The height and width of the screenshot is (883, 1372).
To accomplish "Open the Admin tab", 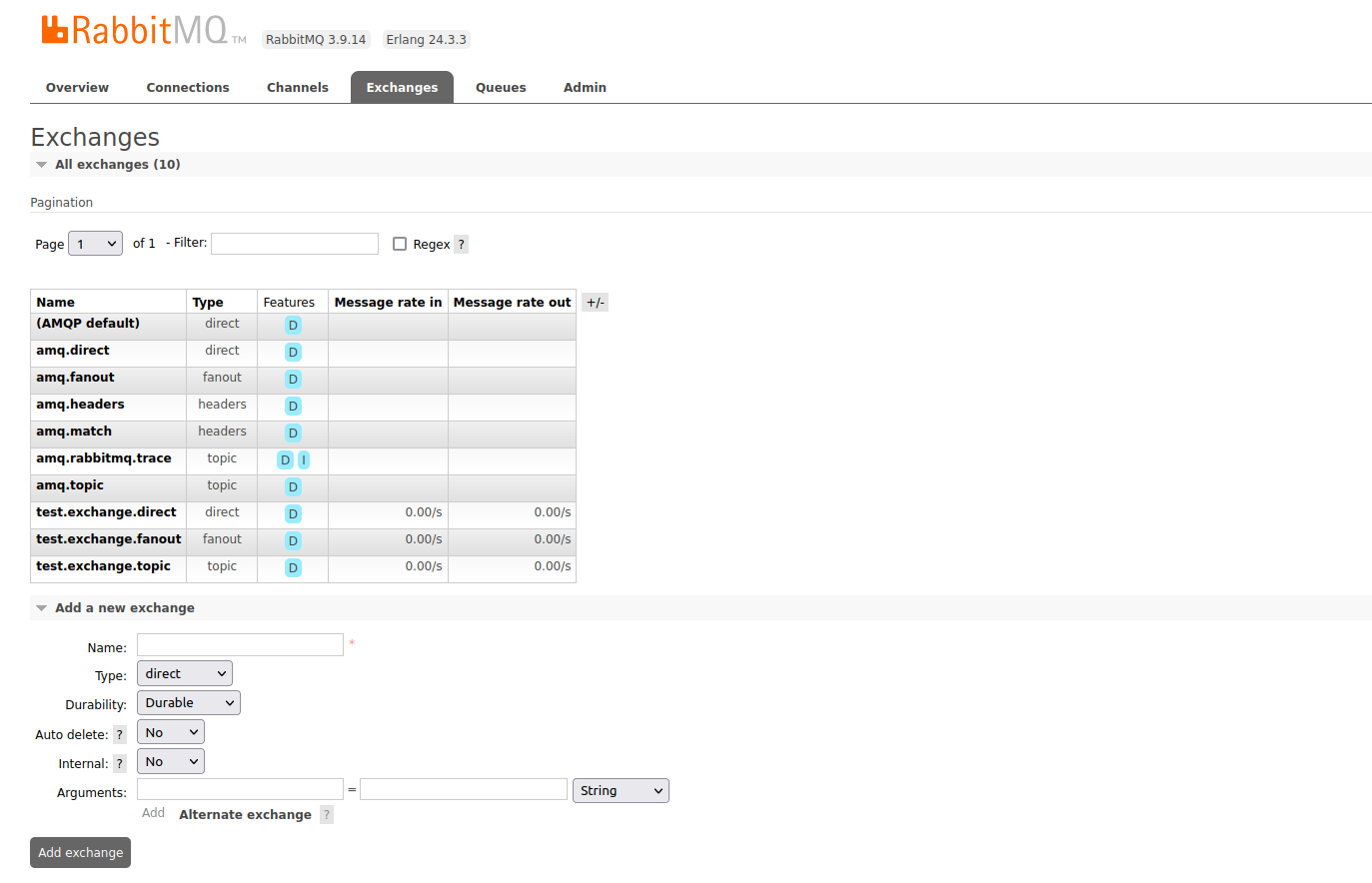I will [585, 88].
